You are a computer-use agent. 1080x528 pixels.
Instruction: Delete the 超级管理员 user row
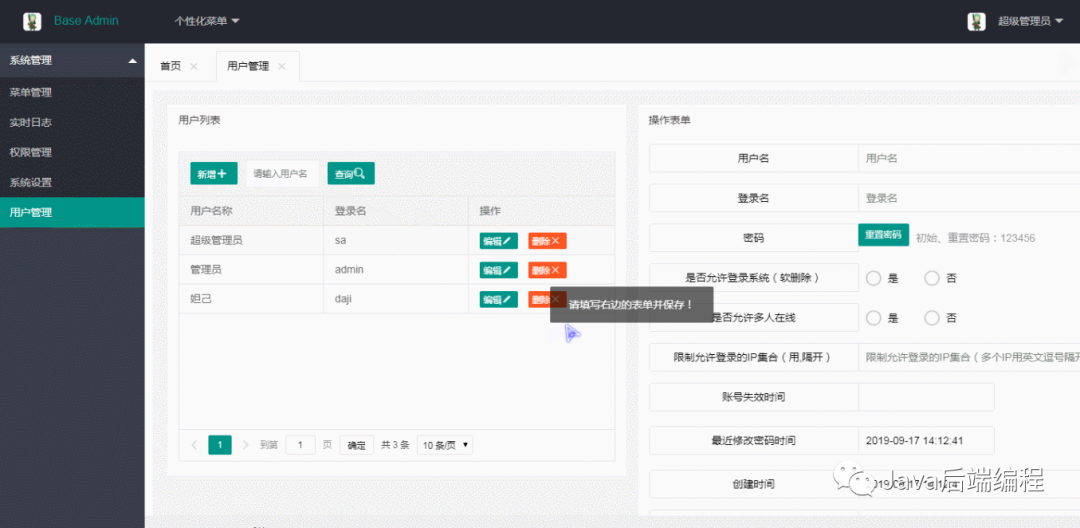coord(548,241)
